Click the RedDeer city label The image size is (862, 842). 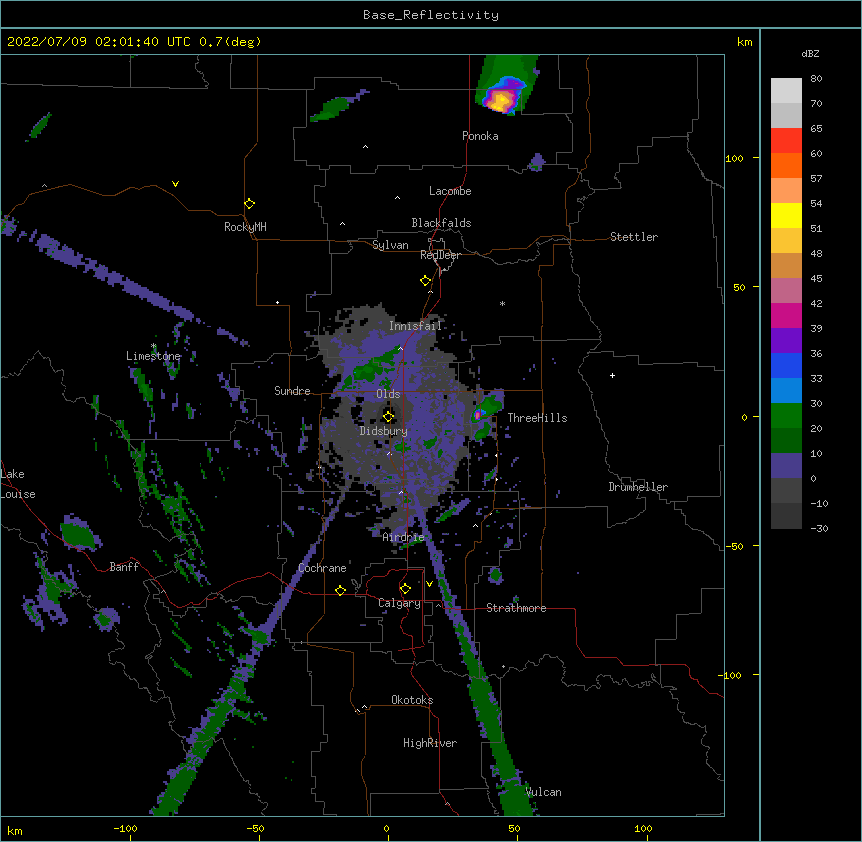440,255
